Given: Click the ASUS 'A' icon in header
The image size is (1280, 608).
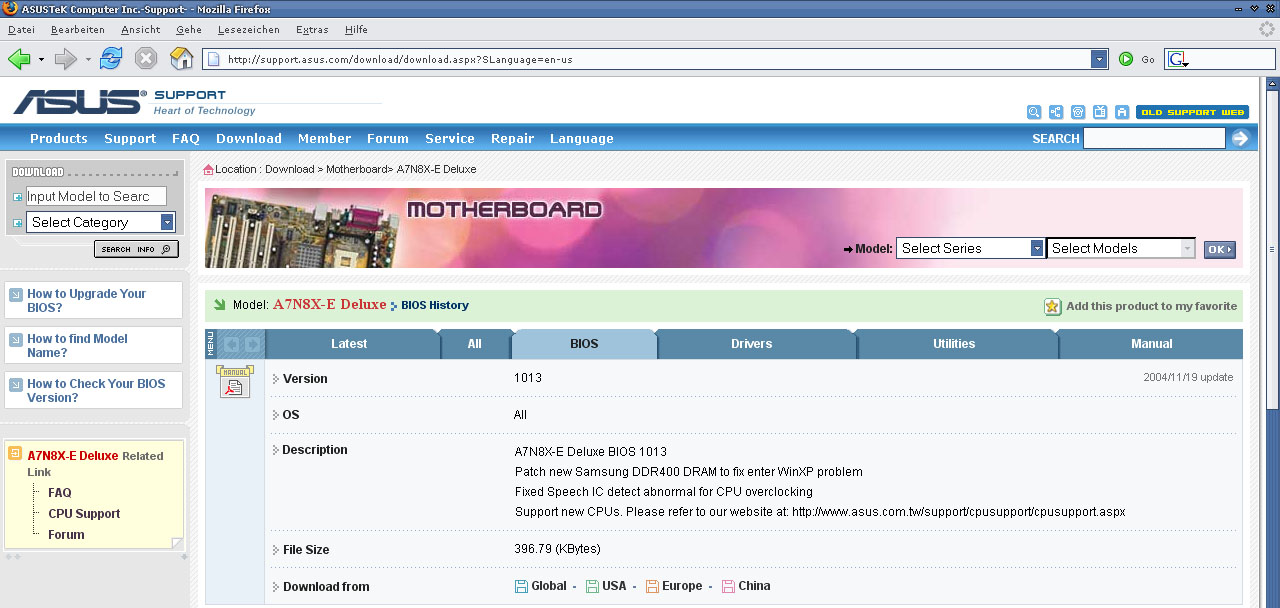Looking at the screenshot, I should [x=1122, y=112].
